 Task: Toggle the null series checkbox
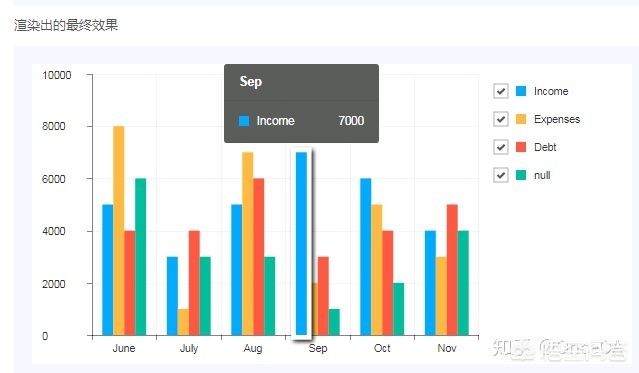500,175
